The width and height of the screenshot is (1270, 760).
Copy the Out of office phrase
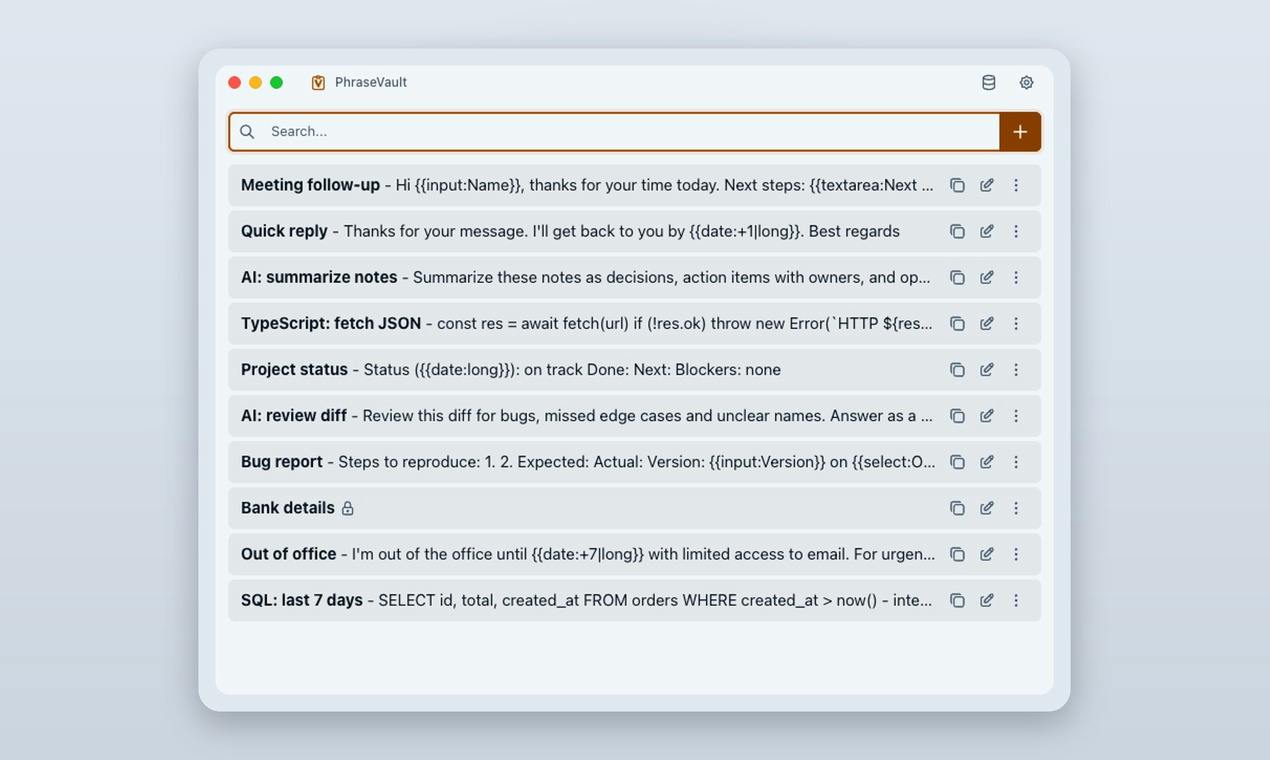(957, 554)
